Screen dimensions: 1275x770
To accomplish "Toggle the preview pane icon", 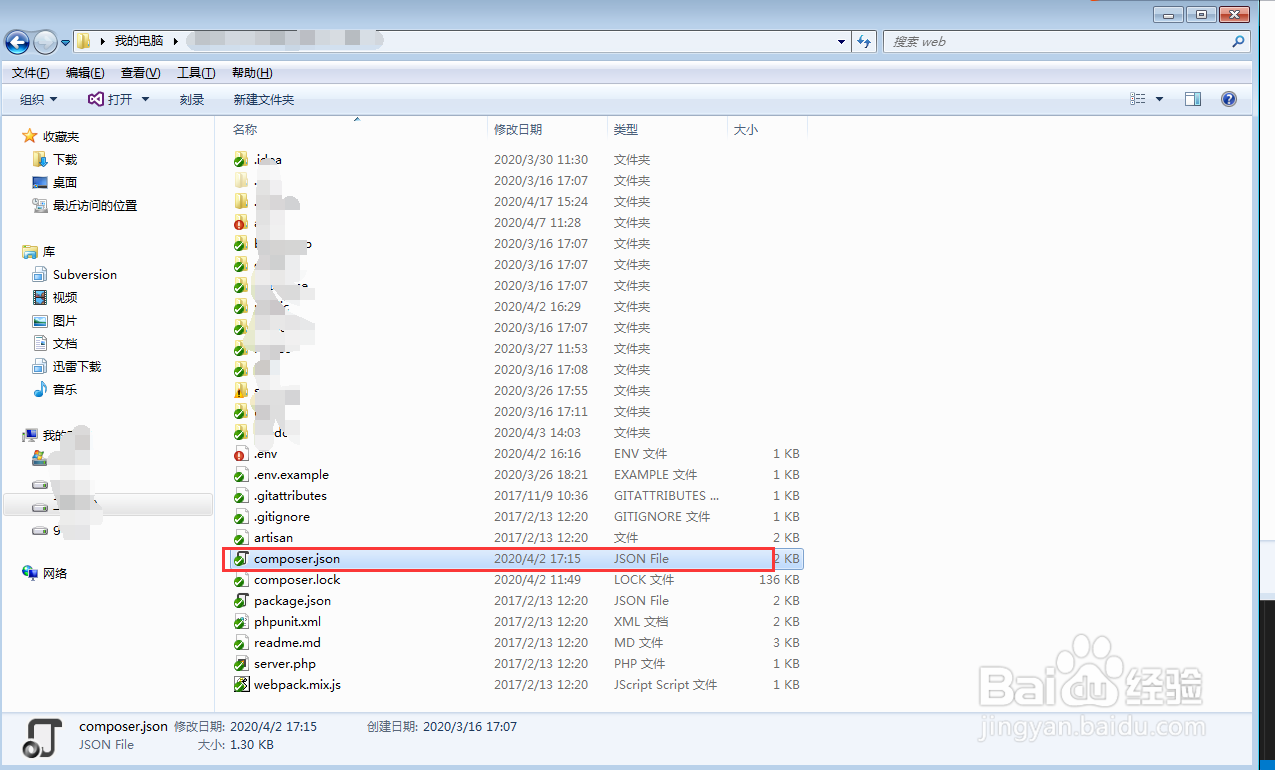I will [1193, 99].
